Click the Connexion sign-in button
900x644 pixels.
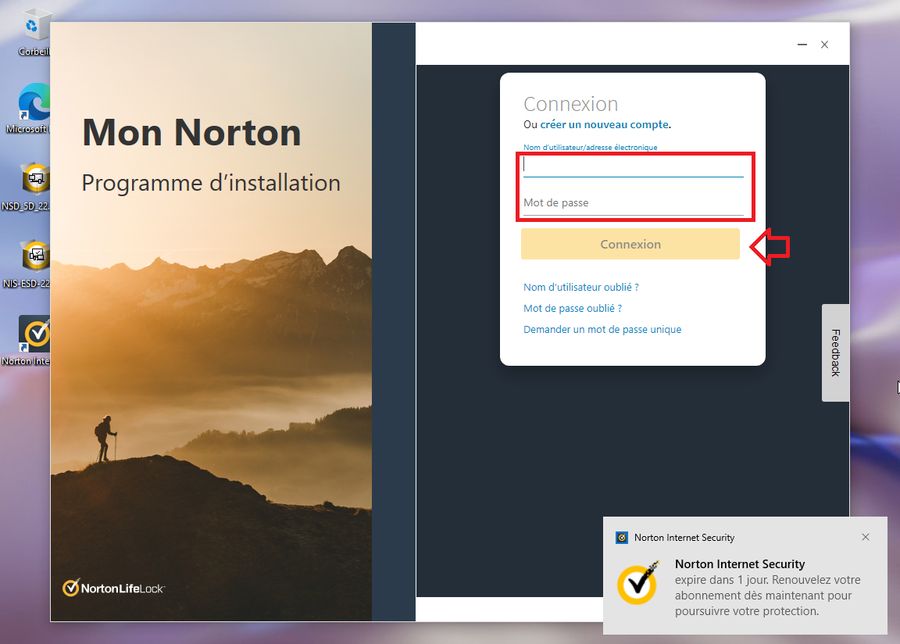point(630,244)
